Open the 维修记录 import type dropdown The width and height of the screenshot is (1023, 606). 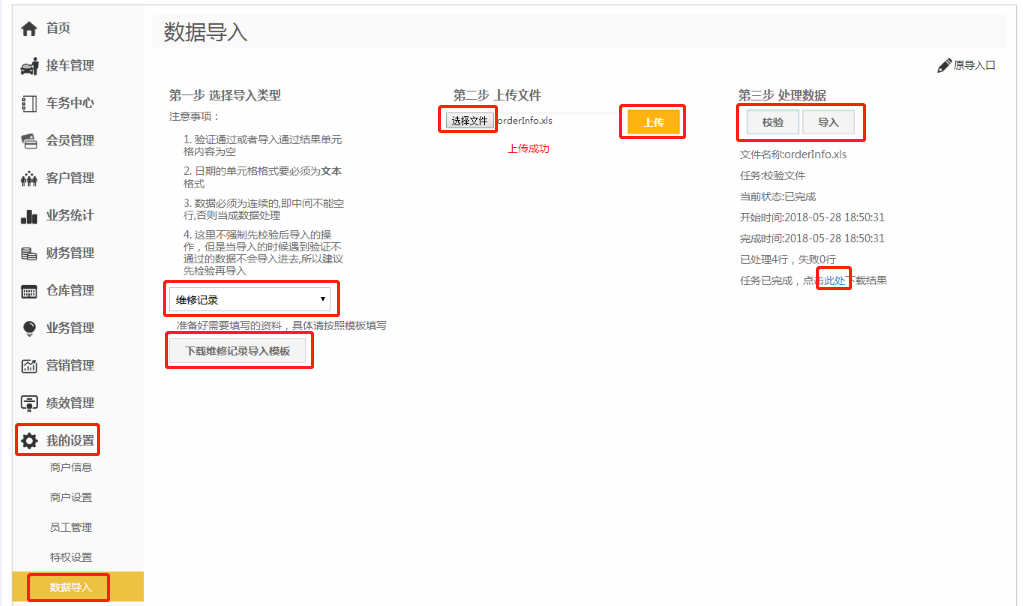click(251, 299)
